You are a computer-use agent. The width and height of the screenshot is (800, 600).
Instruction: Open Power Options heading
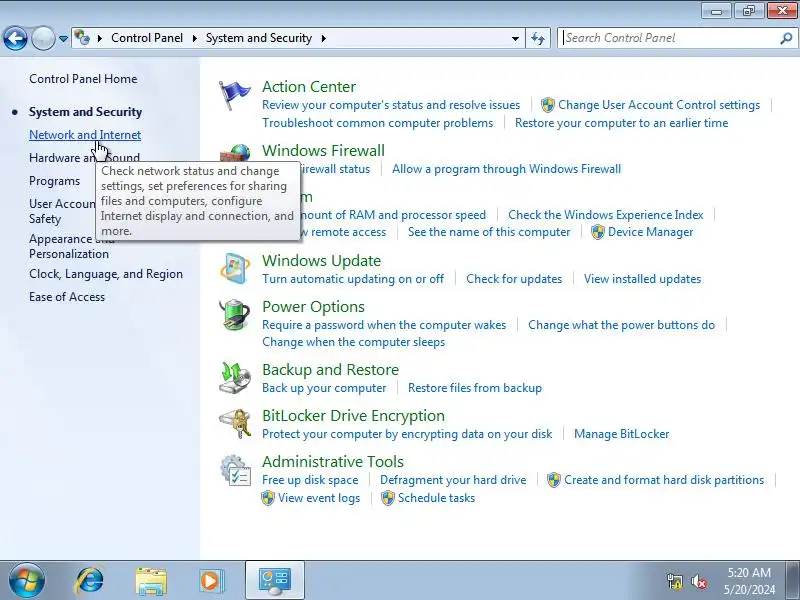[x=313, y=307]
